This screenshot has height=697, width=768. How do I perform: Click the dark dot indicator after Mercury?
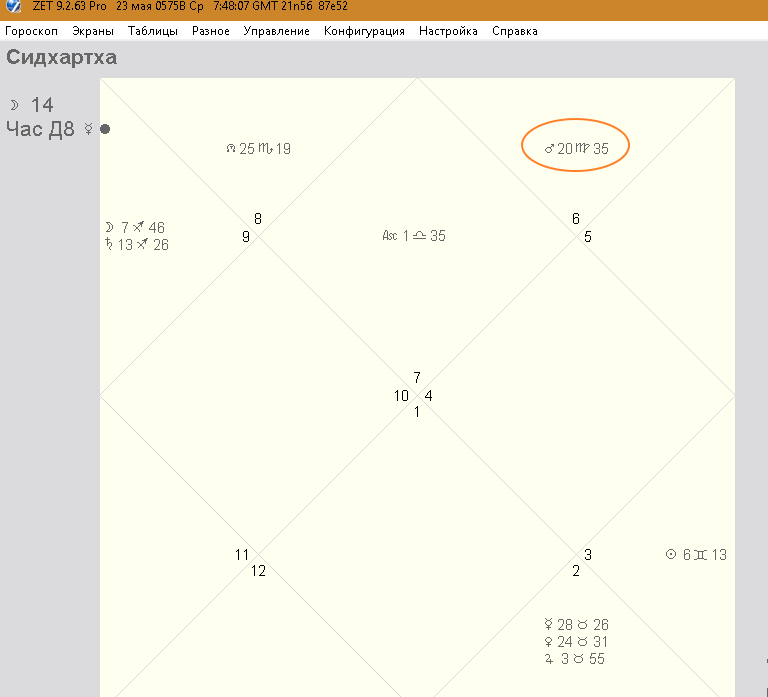click(x=105, y=129)
